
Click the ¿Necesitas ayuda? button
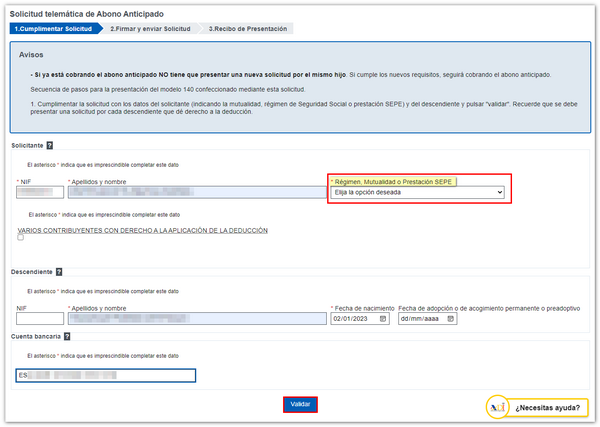click(x=547, y=408)
